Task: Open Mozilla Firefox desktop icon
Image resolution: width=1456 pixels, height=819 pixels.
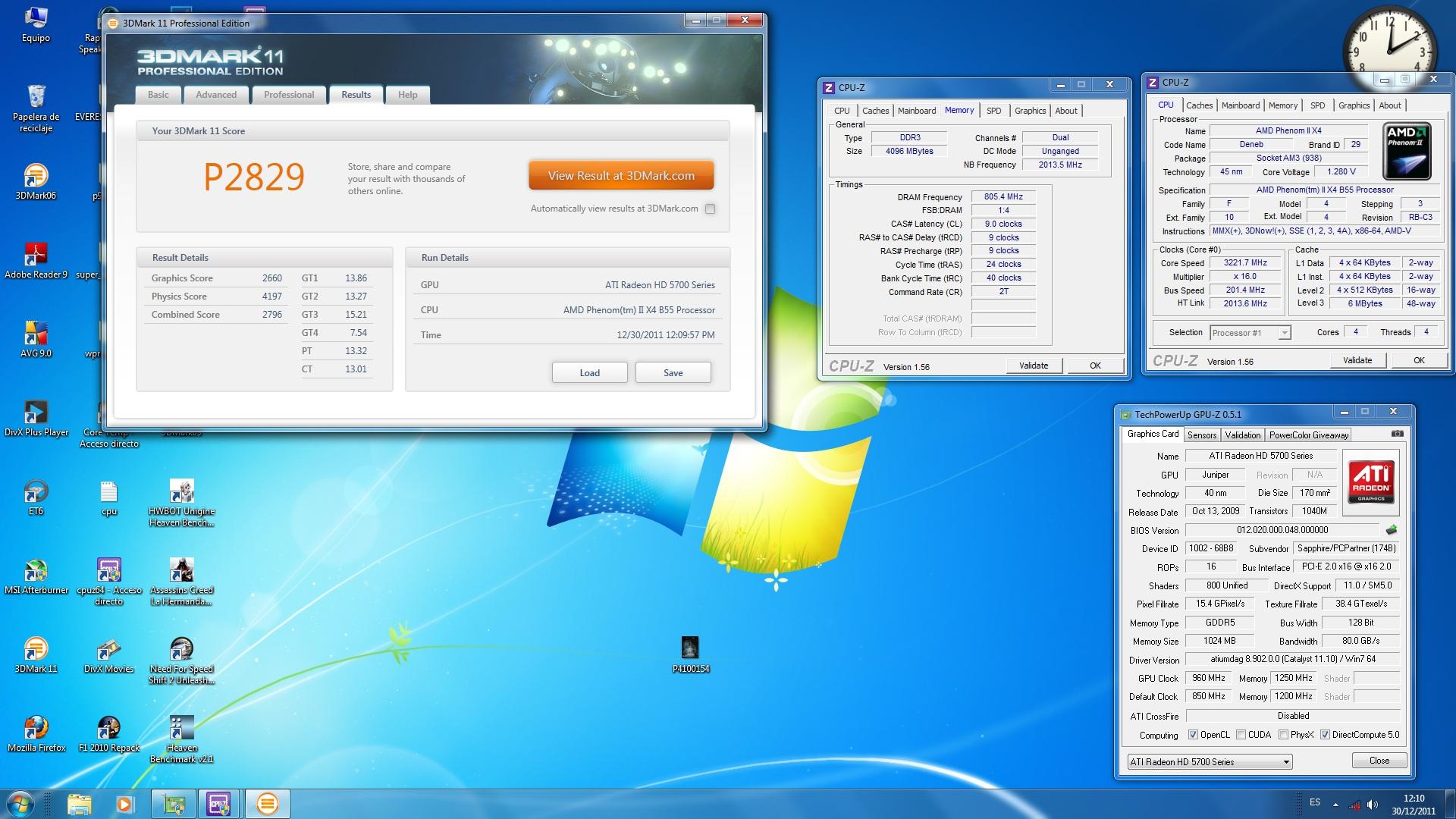Action: [36, 734]
